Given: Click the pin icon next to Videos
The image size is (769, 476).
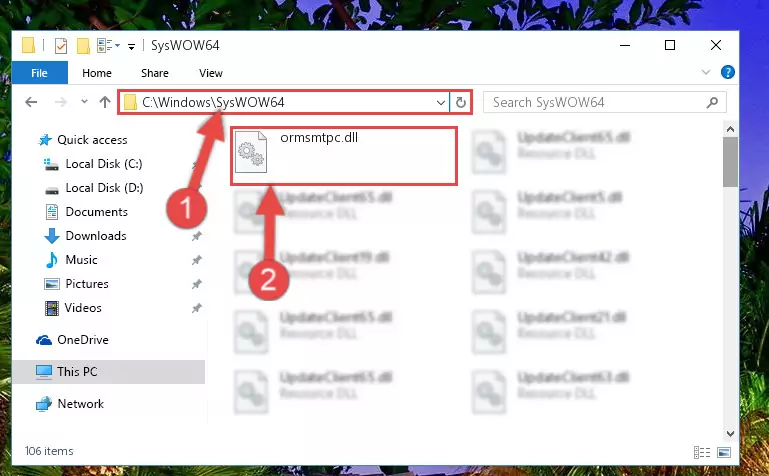Looking at the screenshot, I should [197, 308].
